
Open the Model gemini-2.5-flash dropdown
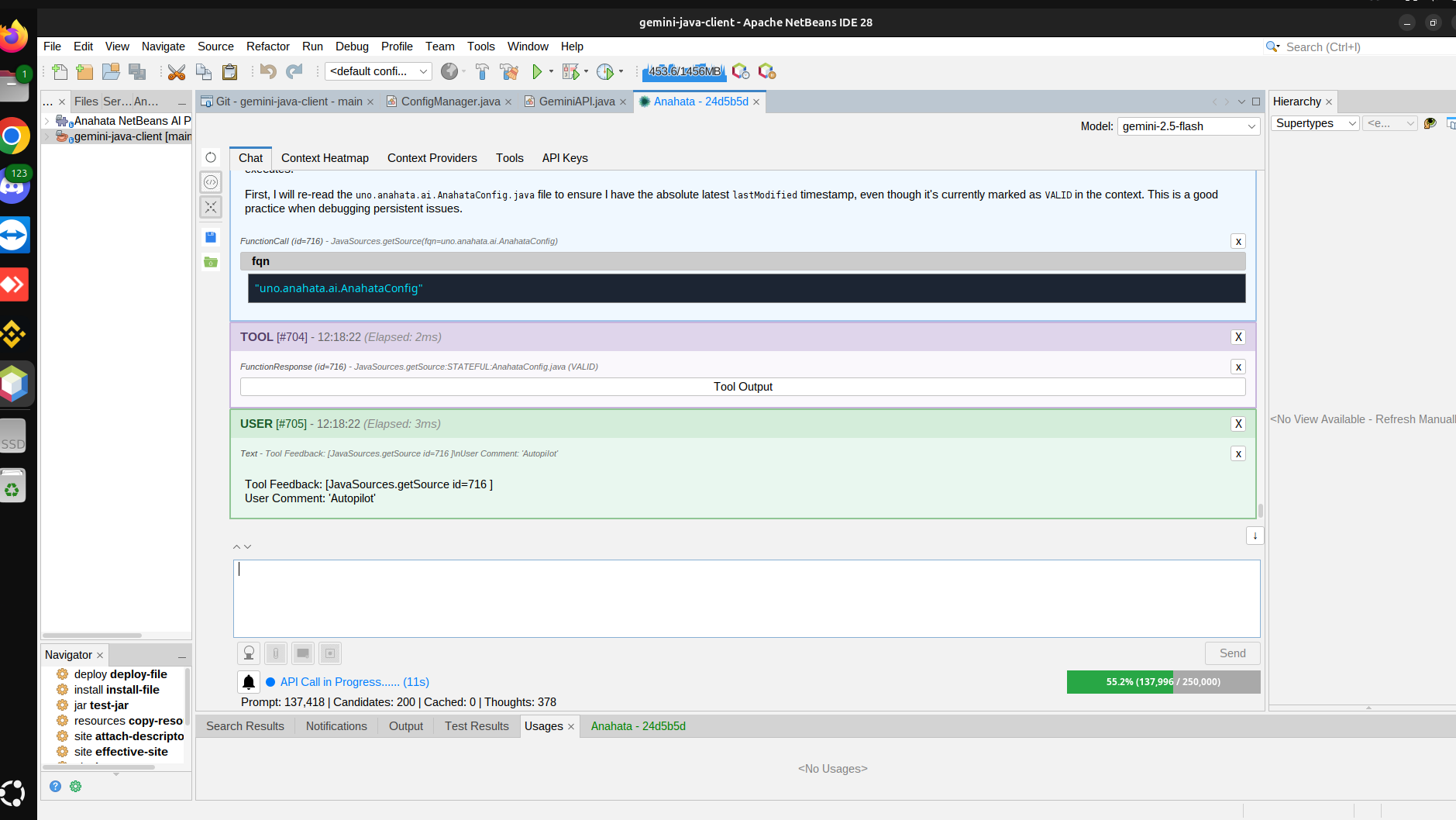tap(1188, 126)
